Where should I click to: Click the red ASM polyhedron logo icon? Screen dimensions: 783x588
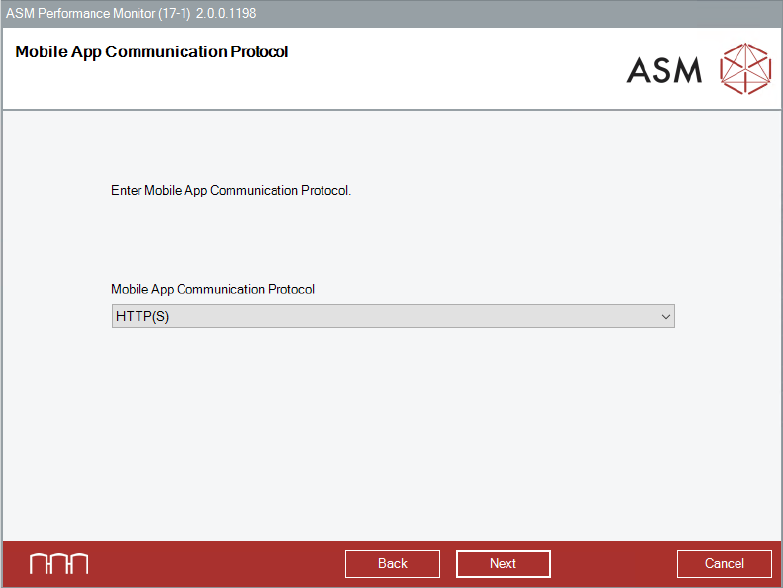(746, 69)
